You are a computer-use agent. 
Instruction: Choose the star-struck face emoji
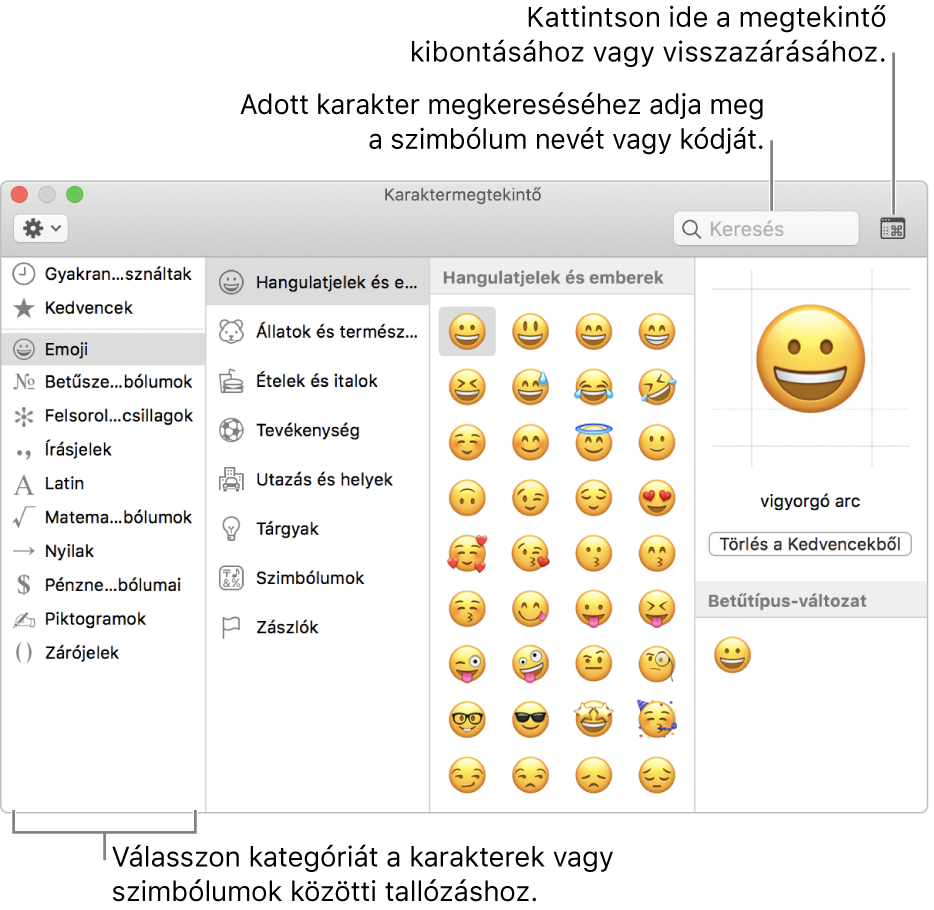click(594, 719)
